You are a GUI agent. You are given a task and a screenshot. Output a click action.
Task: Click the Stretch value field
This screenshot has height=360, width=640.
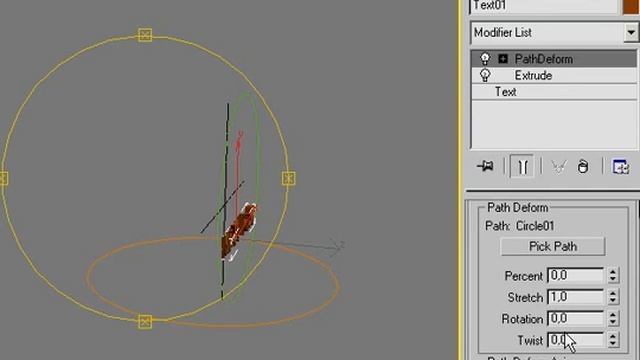(x=575, y=297)
